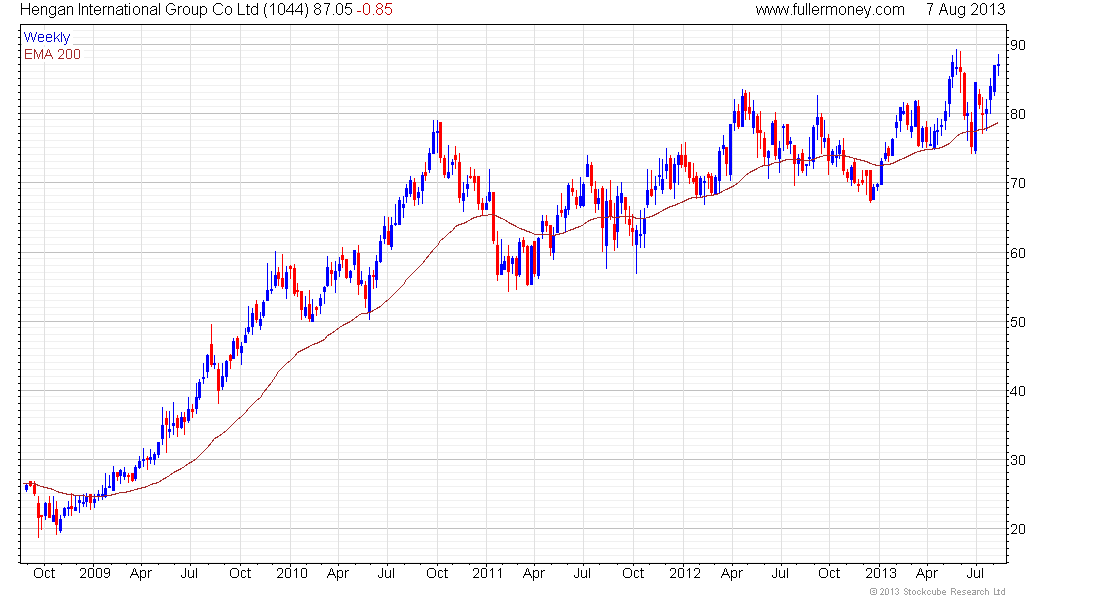1100x600 pixels.
Task: Click the 40 price axis label
Action: pyautogui.click(x=1017, y=391)
